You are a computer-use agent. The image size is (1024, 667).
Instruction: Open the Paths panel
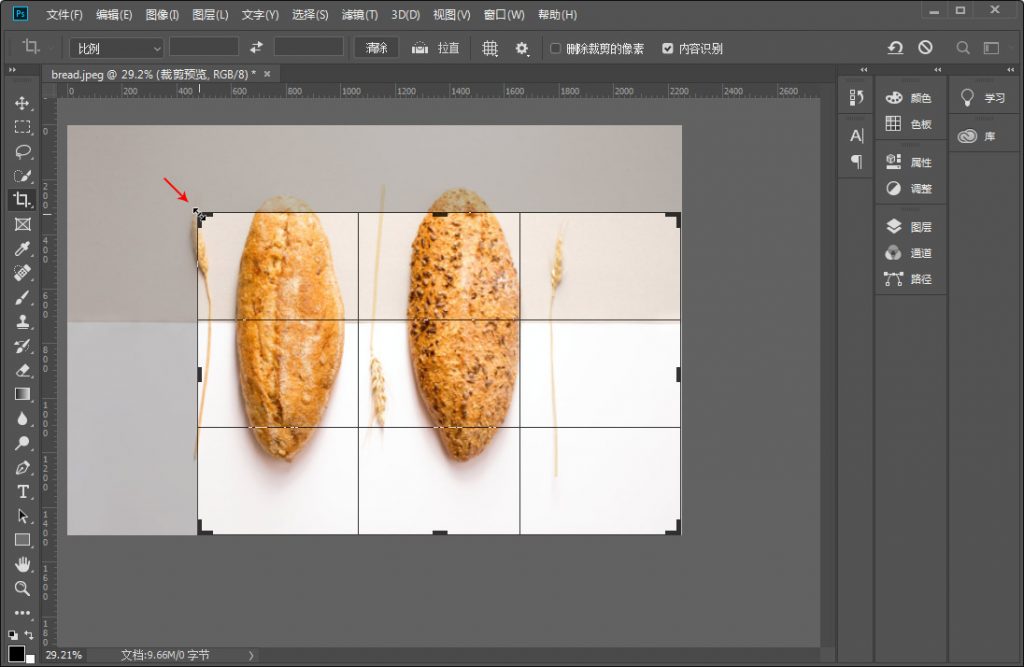point(910,279)
